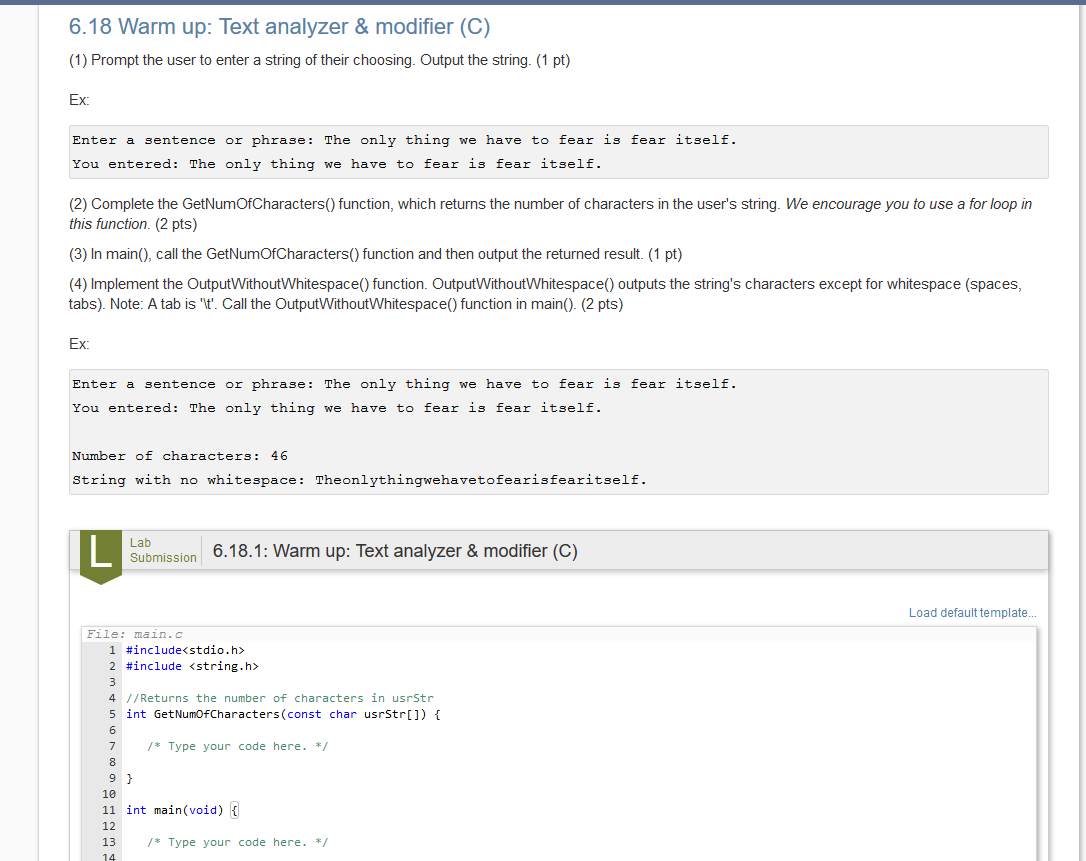Click line number 11 in the gutter

point(109,810)
